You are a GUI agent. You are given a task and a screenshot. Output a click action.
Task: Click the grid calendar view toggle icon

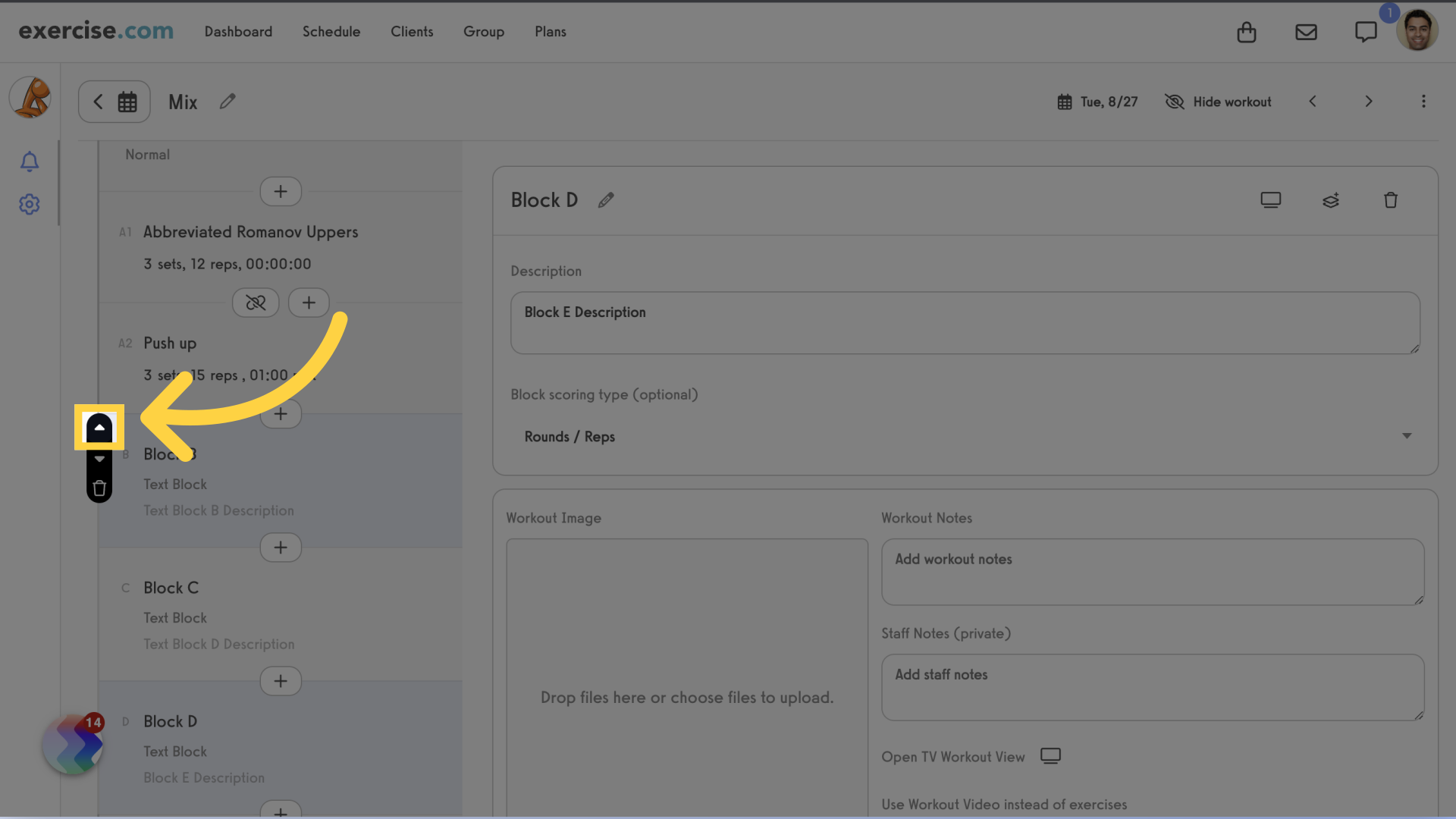coord(127,101)
